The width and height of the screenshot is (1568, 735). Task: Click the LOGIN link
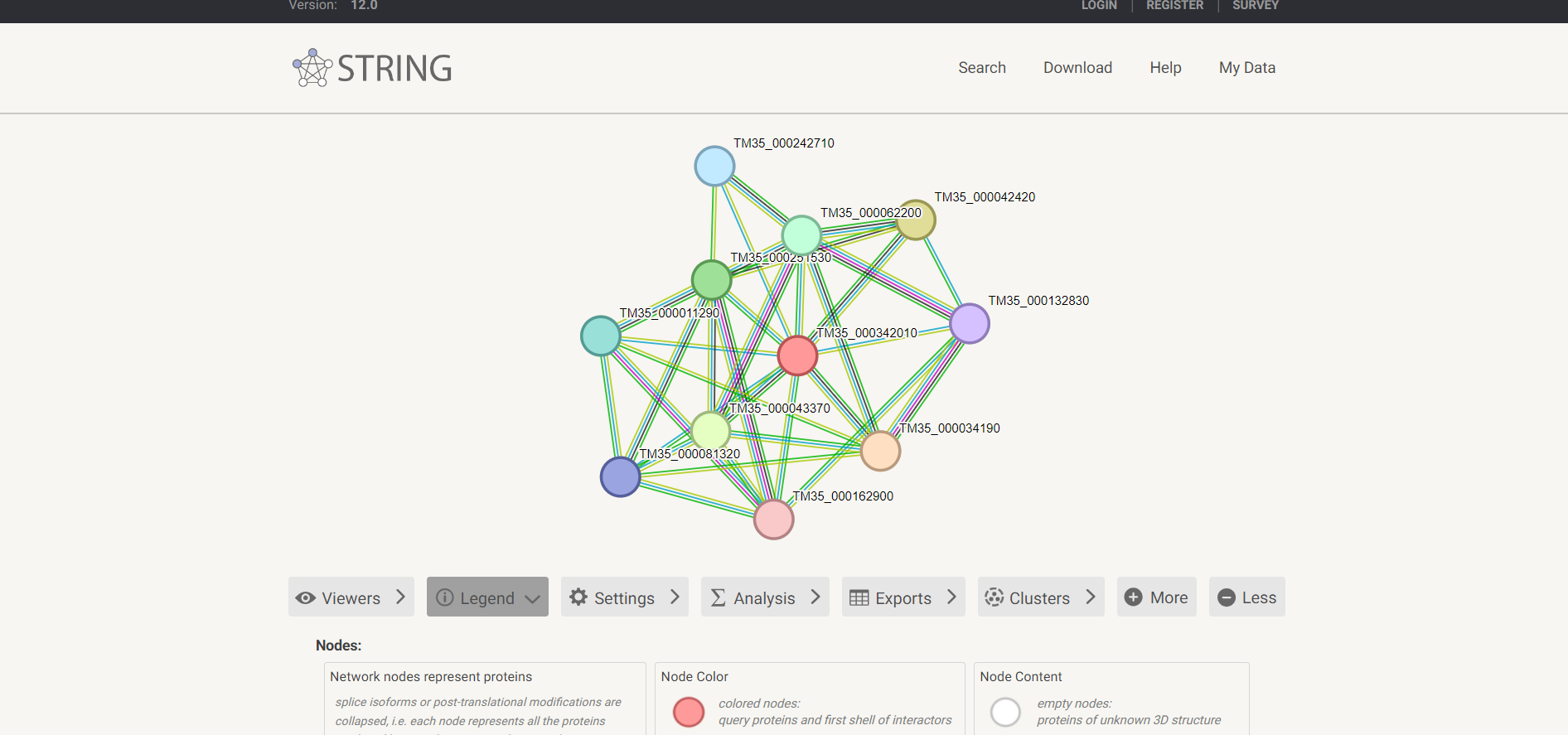(x=1099, y=6)
